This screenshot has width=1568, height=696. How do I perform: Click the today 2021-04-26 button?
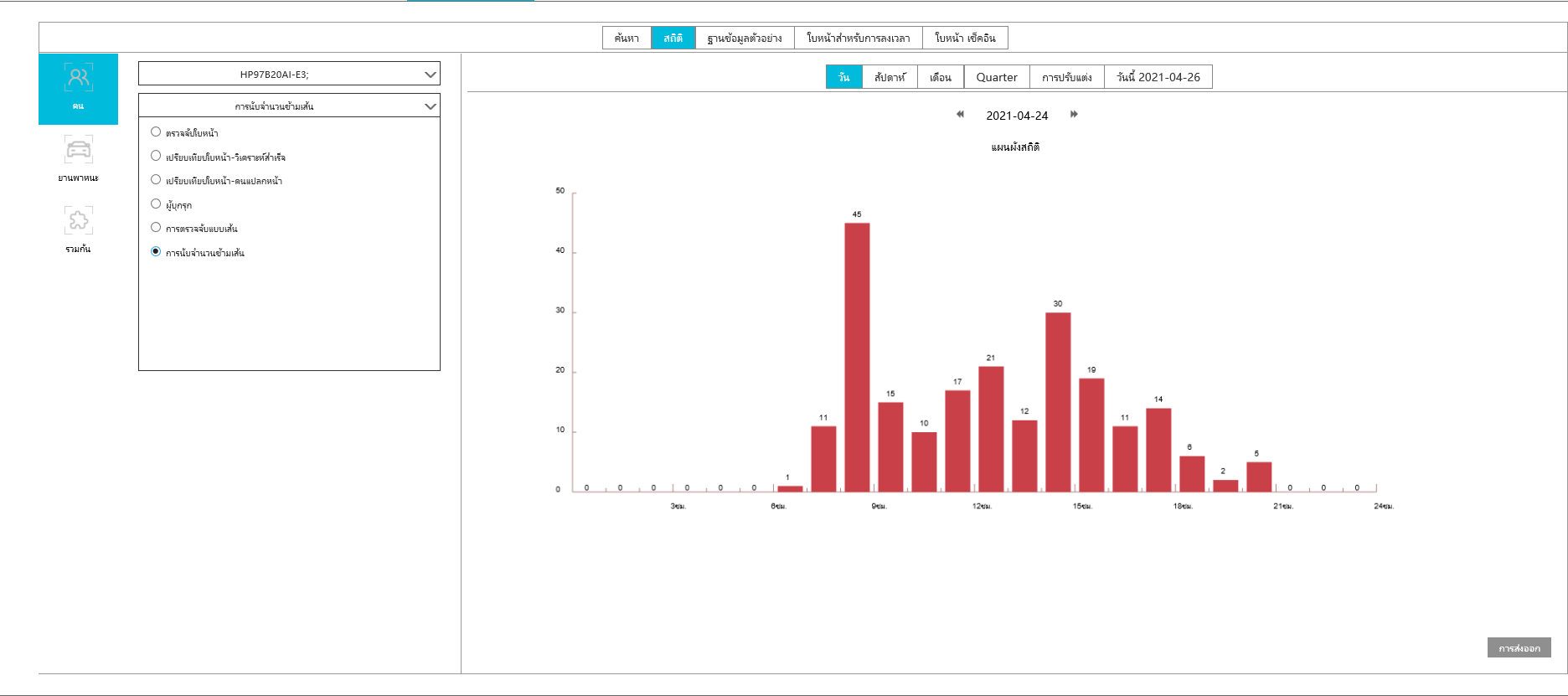pyautogui.click(x=1158, y=77)
